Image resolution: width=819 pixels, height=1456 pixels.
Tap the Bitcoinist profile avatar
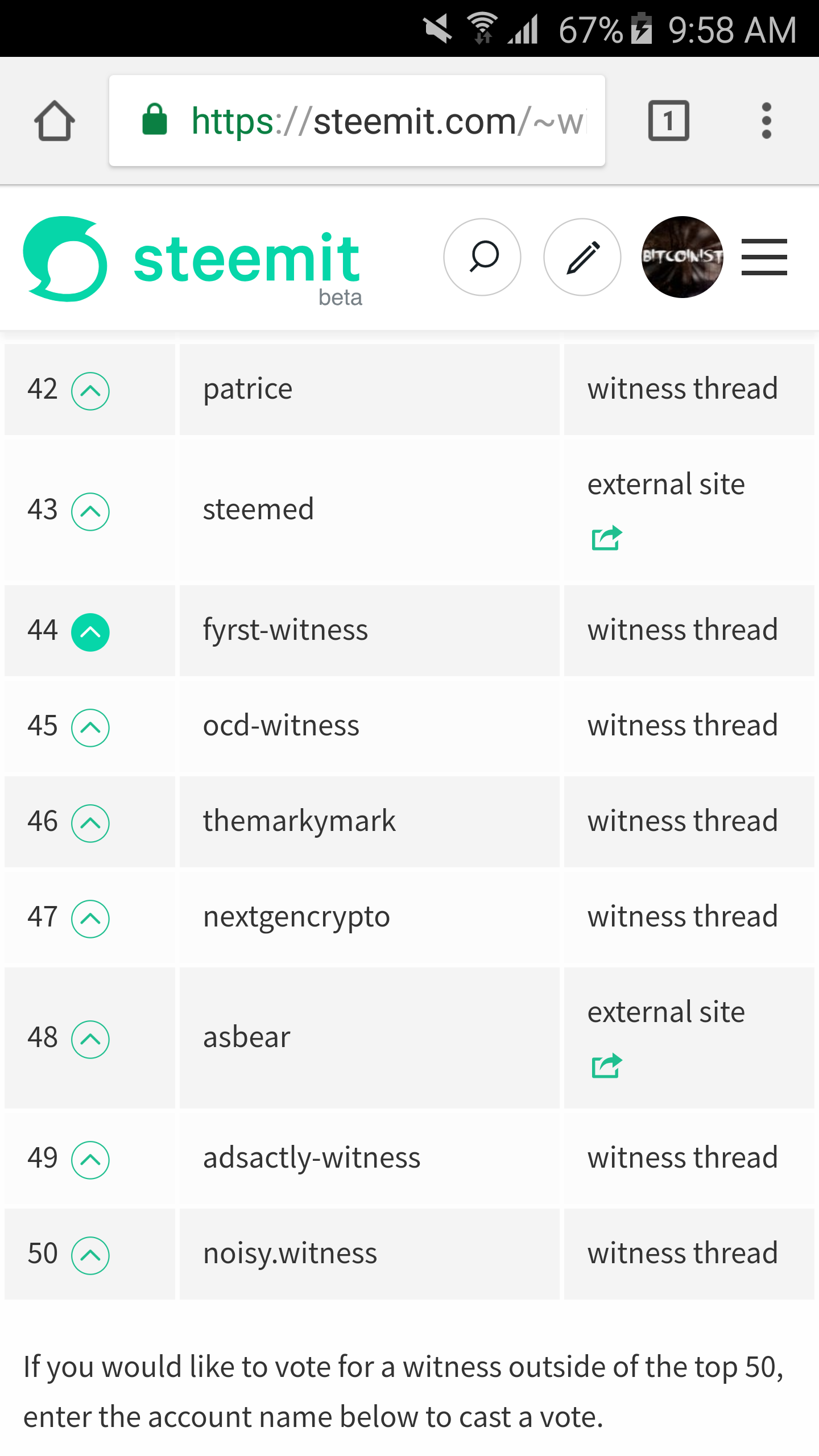coord(682,257)
